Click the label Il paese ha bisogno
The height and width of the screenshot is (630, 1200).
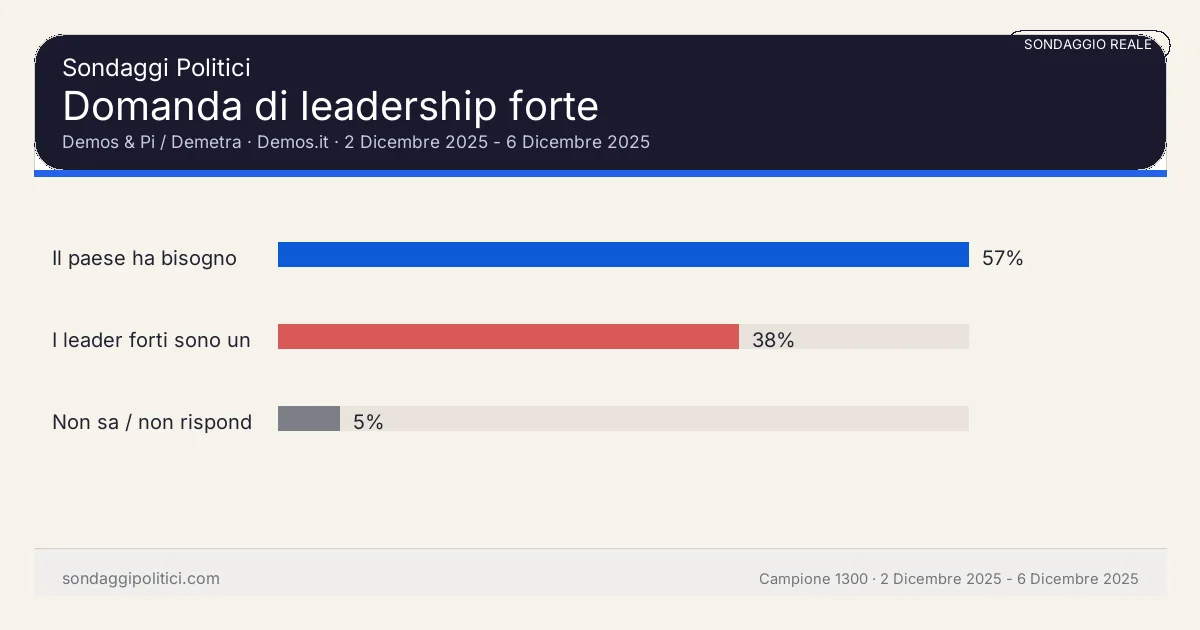pos(144,258)
